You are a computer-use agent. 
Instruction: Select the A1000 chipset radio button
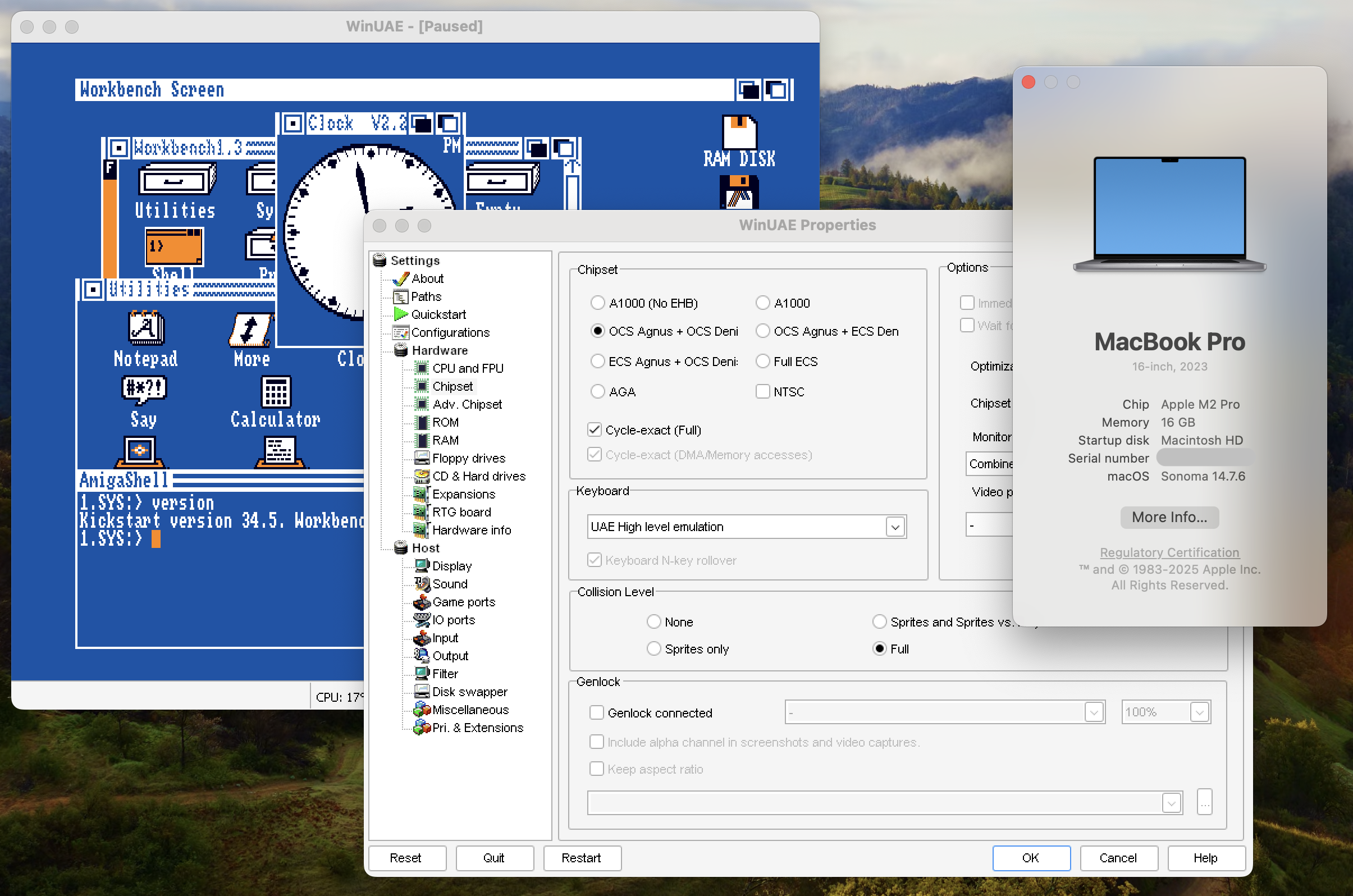point(763,303)
